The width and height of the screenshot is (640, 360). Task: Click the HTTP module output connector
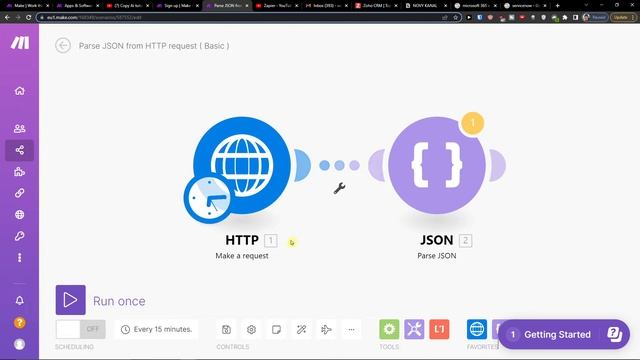(x=302, y=165)
